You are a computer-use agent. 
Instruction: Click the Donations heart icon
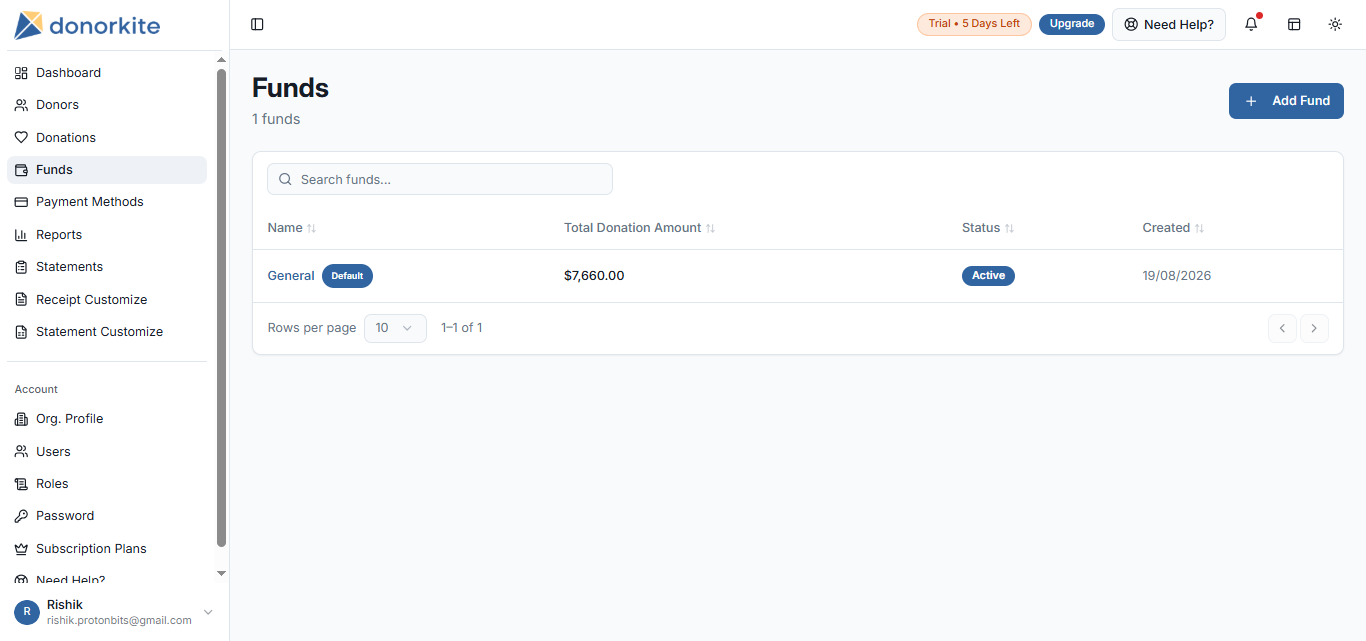(21, 138)
